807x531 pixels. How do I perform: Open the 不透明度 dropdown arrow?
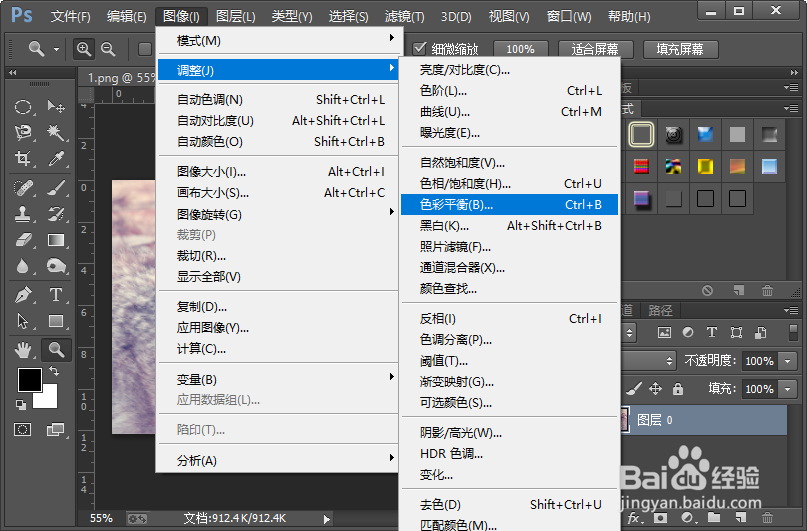tap(787, 361)
